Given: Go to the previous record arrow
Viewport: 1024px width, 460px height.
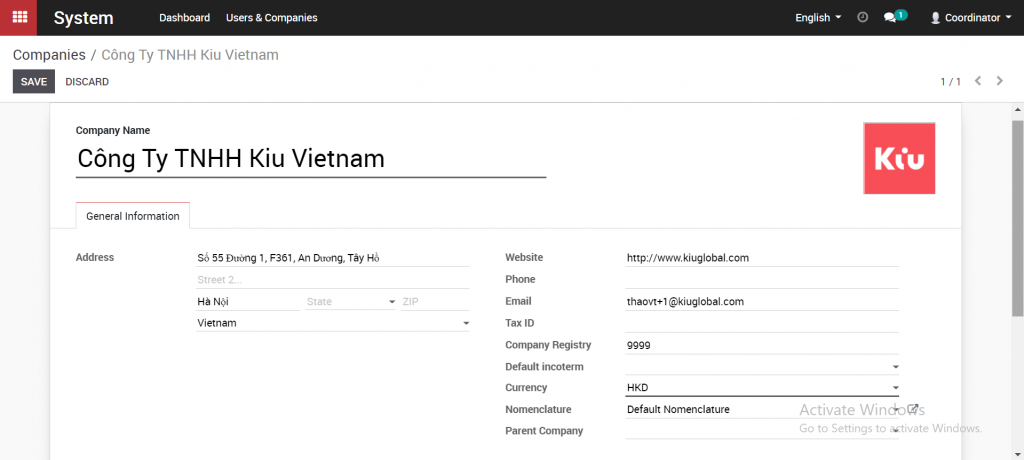Looking at the screenshot, I should 978,81.
